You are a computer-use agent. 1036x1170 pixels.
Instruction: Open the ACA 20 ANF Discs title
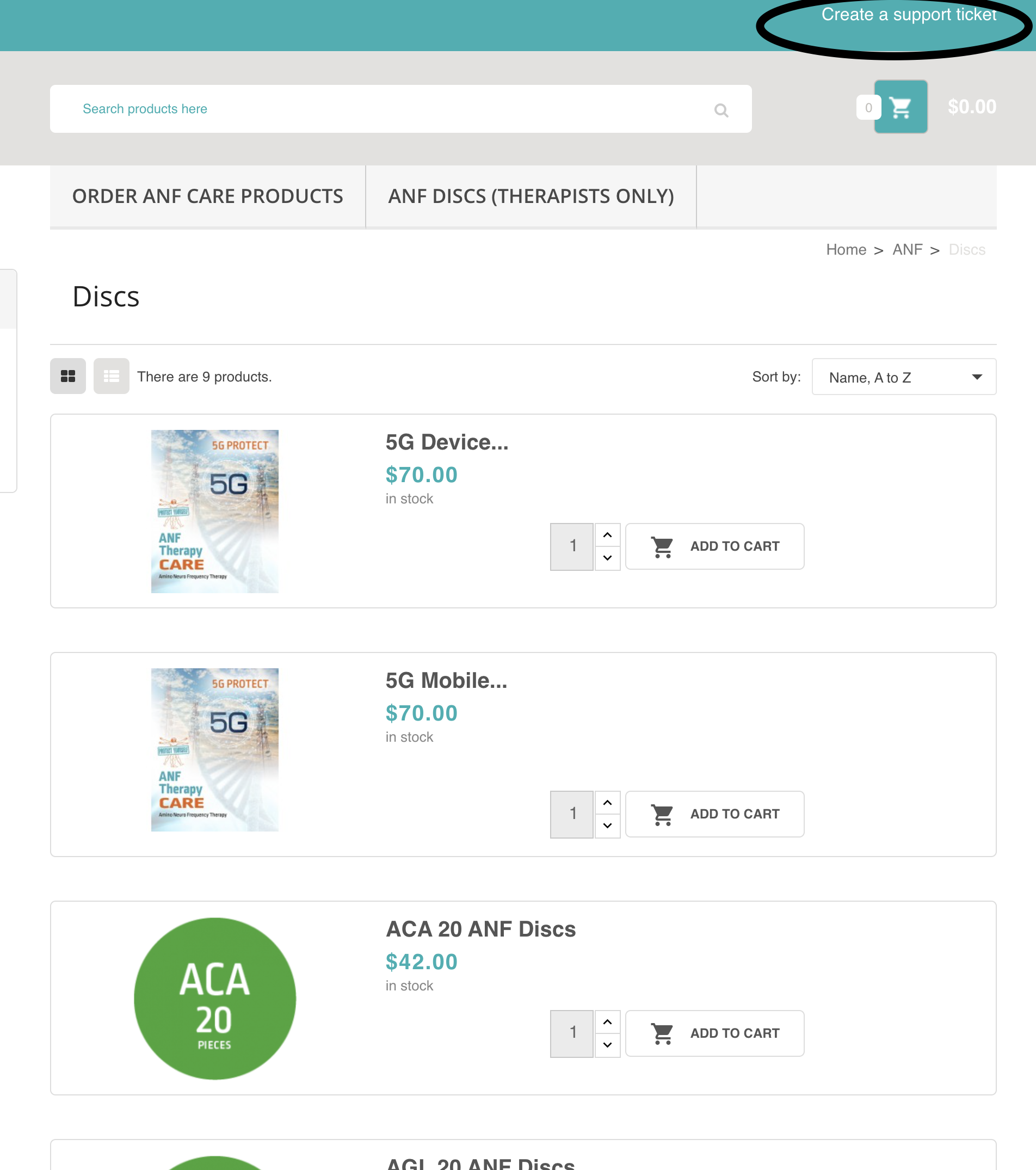pyautogui.click(x=481, y=929)
